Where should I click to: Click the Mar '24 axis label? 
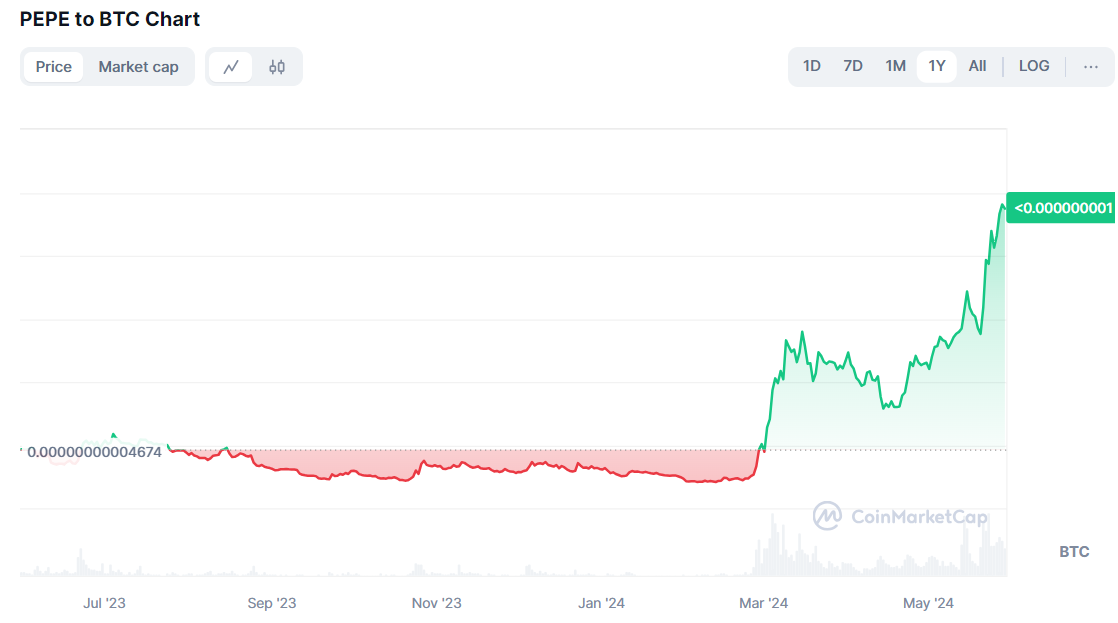[x=764, y=603]
